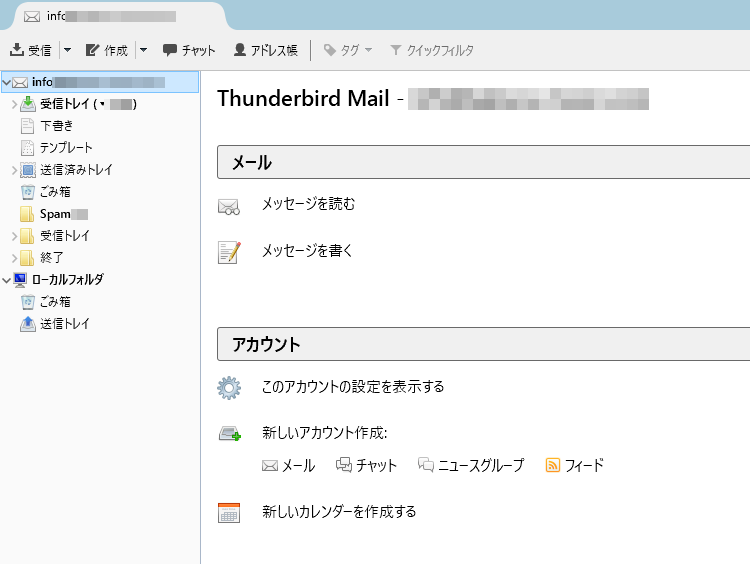Click the 作成 (Write) toolbar button
The width and height of the screenshot is (750, 564).
pyautogui.click(x=107, y=50)
